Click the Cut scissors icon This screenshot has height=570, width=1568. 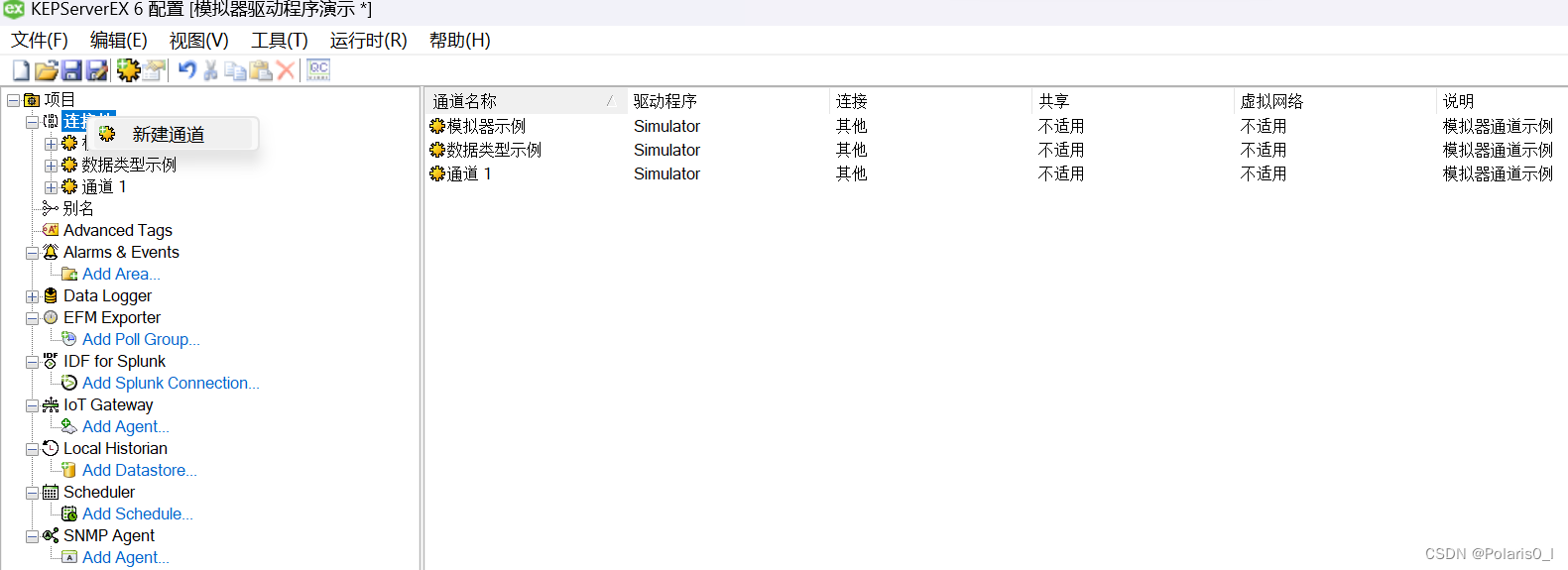[211, 70]
